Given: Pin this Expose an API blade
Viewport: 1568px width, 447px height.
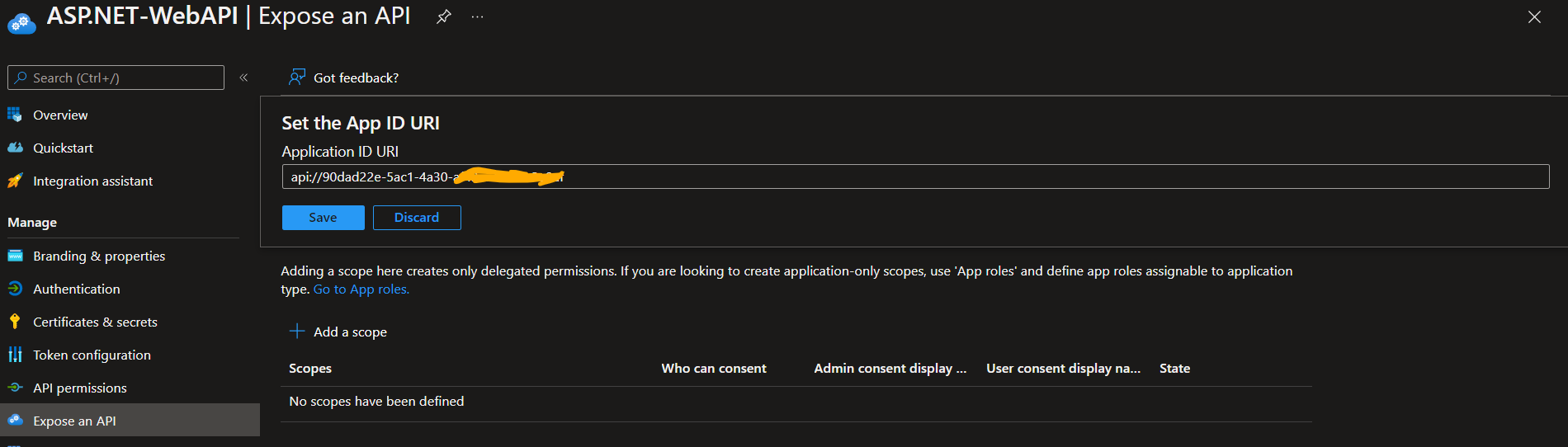Looking at the screenshot, I should tap(444, 16).
